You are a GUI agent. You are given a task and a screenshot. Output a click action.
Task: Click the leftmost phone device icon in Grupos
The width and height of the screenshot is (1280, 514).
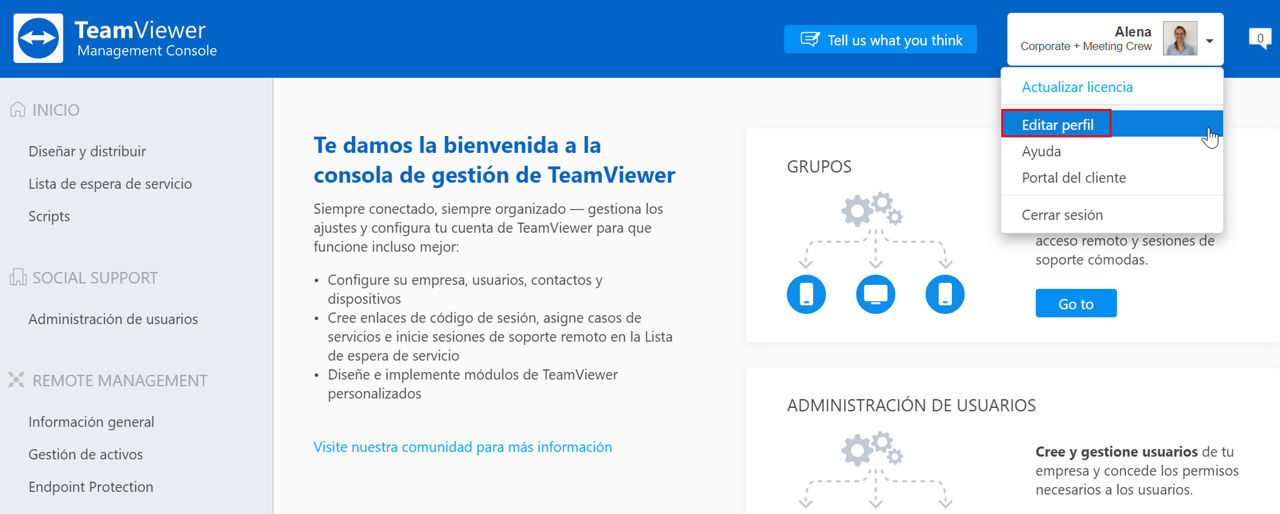click(x=806, y=294)
